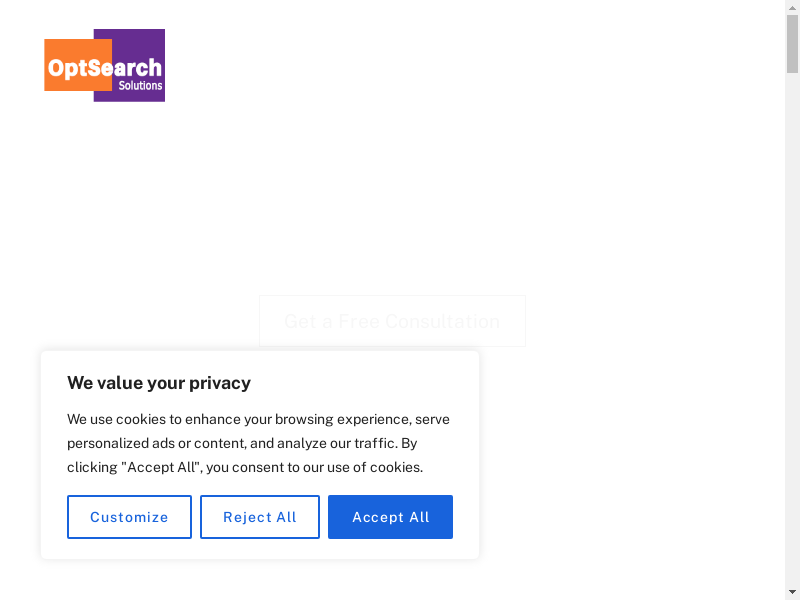Click the 'consent to our use of cookies' line

(330, 467)
